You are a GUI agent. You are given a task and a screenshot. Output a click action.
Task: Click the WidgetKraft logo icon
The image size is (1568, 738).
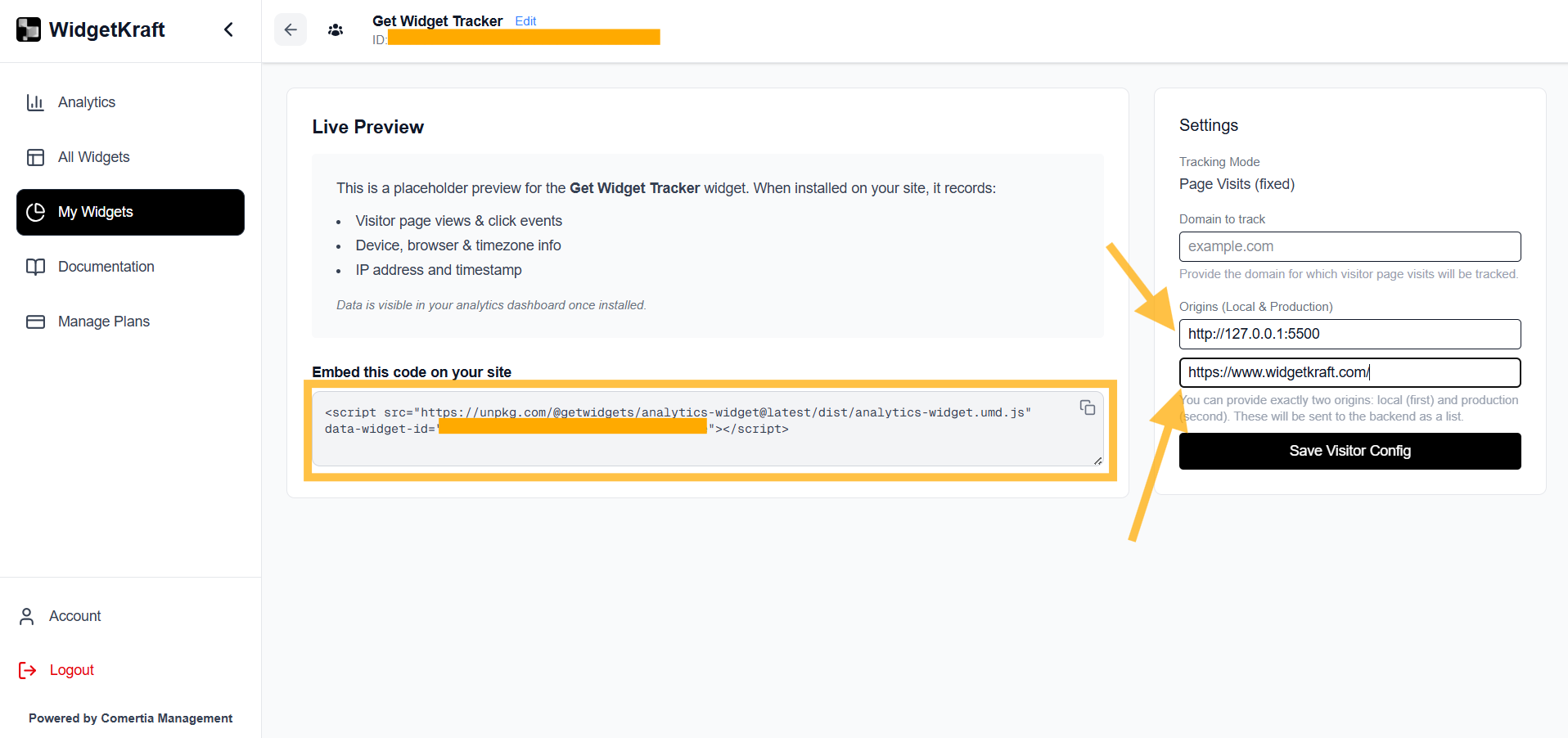pyautogui.click(x=29, y=29)
